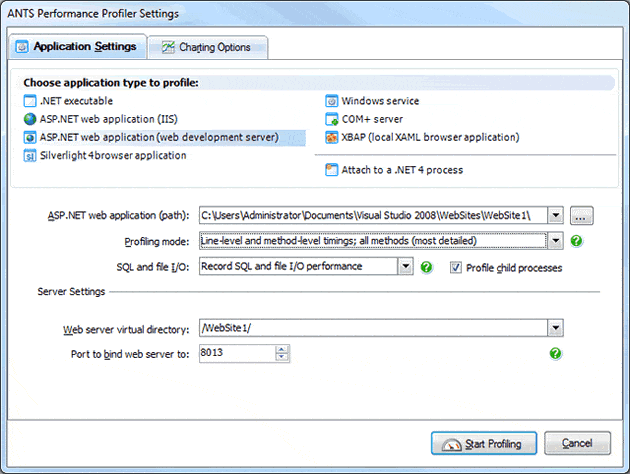Expand the SQL and file I/O dropdown
630x474 pixels.
(405, 266)
